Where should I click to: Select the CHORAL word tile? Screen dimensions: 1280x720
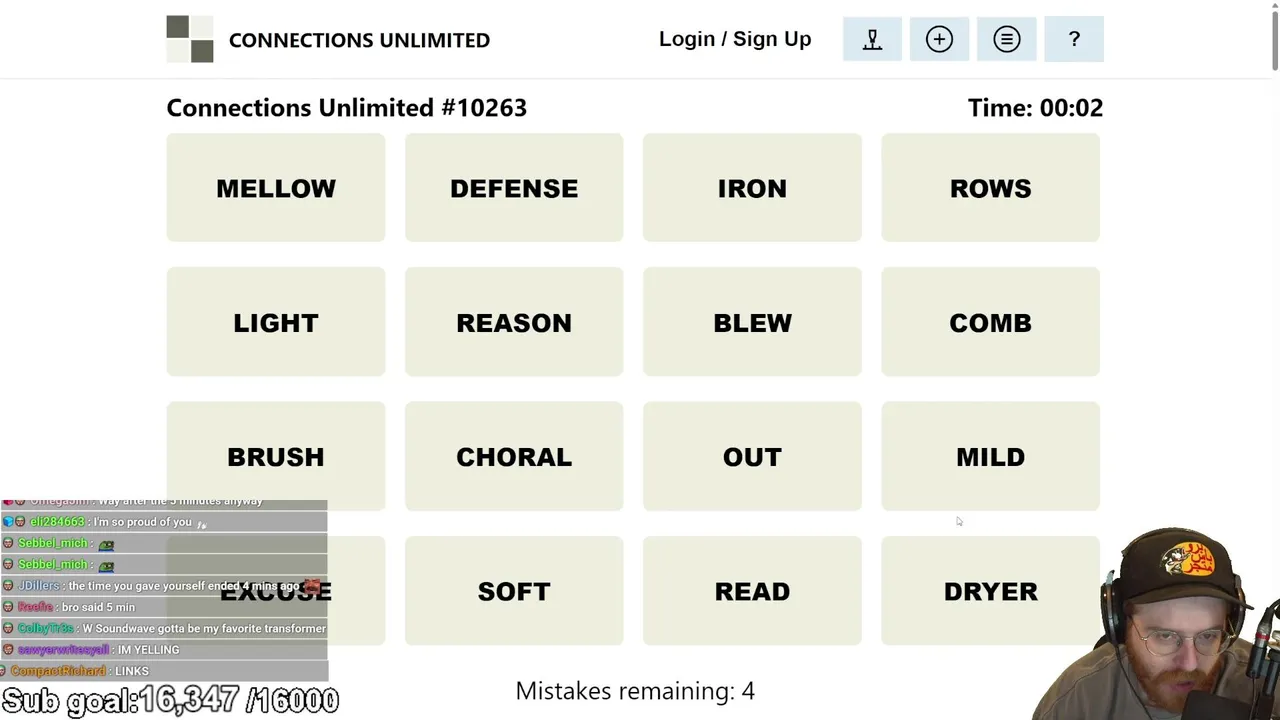point(514,457)
